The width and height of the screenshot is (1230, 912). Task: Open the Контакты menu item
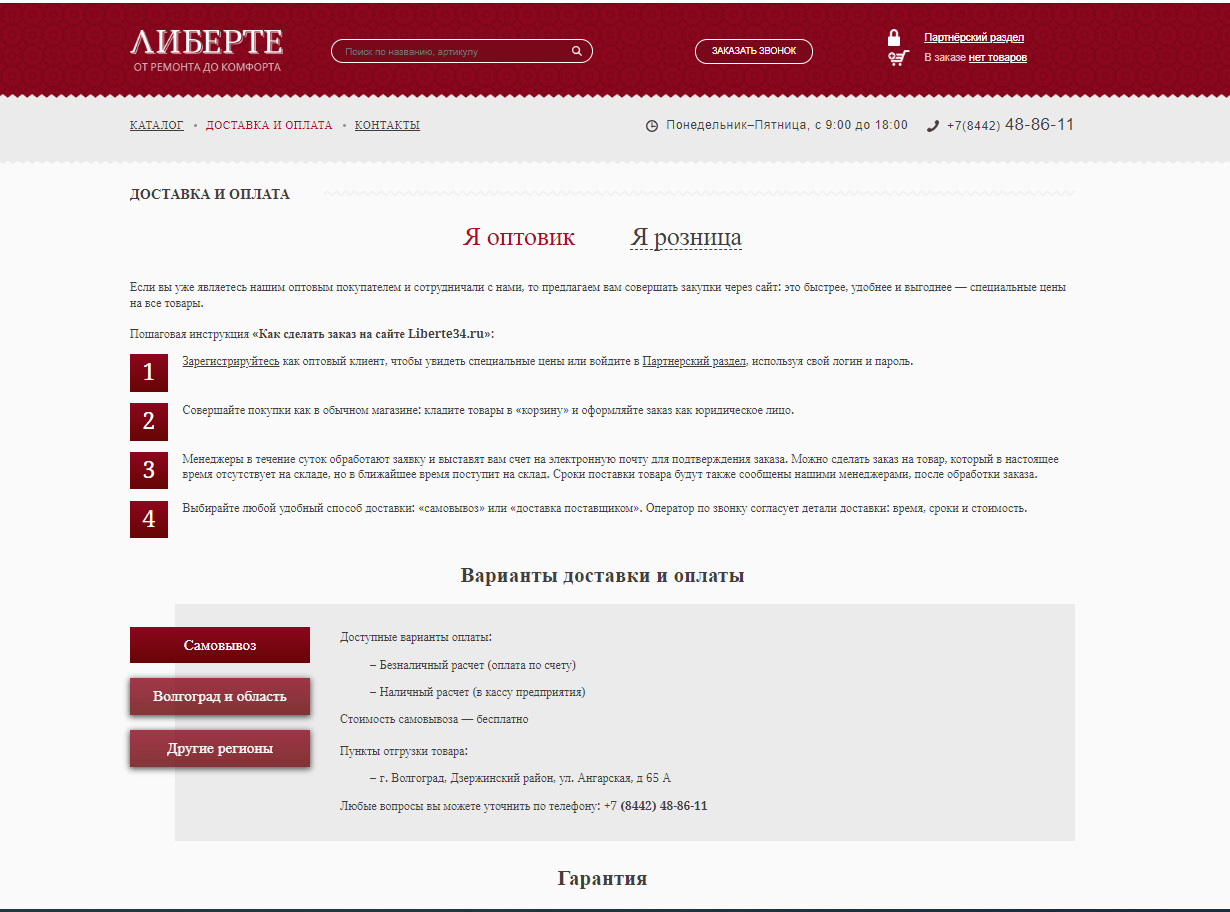387,126
